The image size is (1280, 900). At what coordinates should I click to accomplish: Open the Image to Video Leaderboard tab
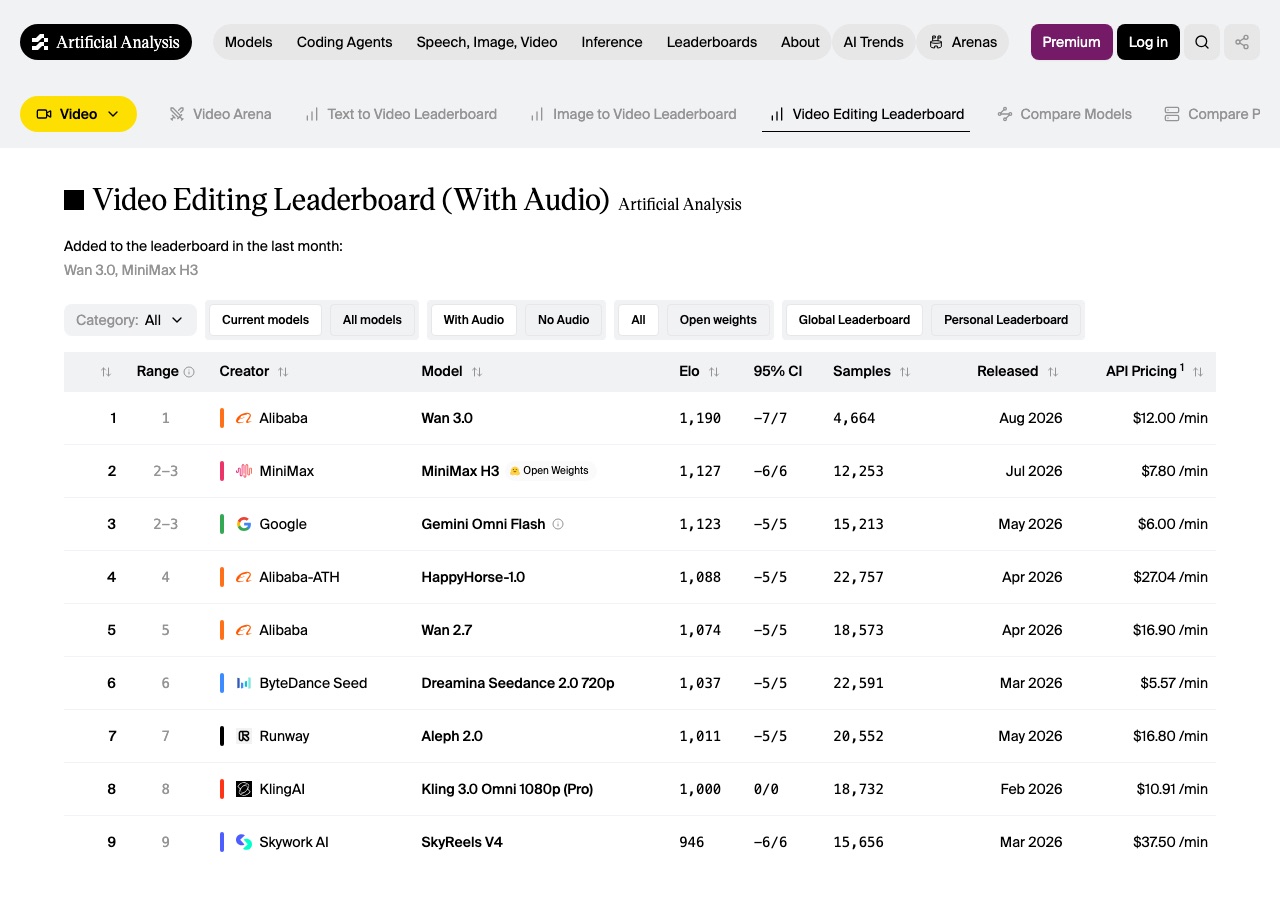[x=634, y=114]
